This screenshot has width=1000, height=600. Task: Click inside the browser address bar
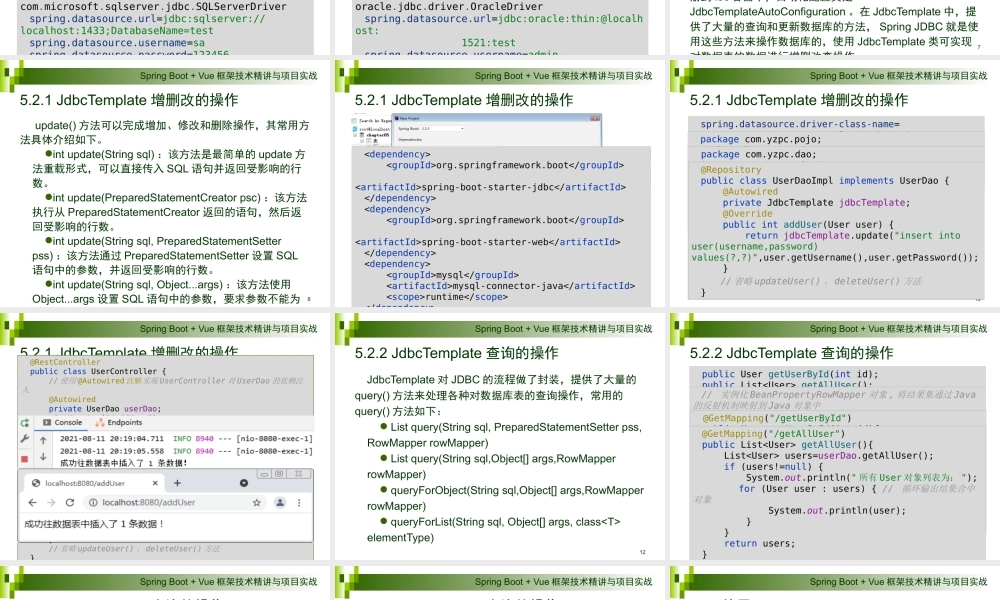[x=144, y=503]
